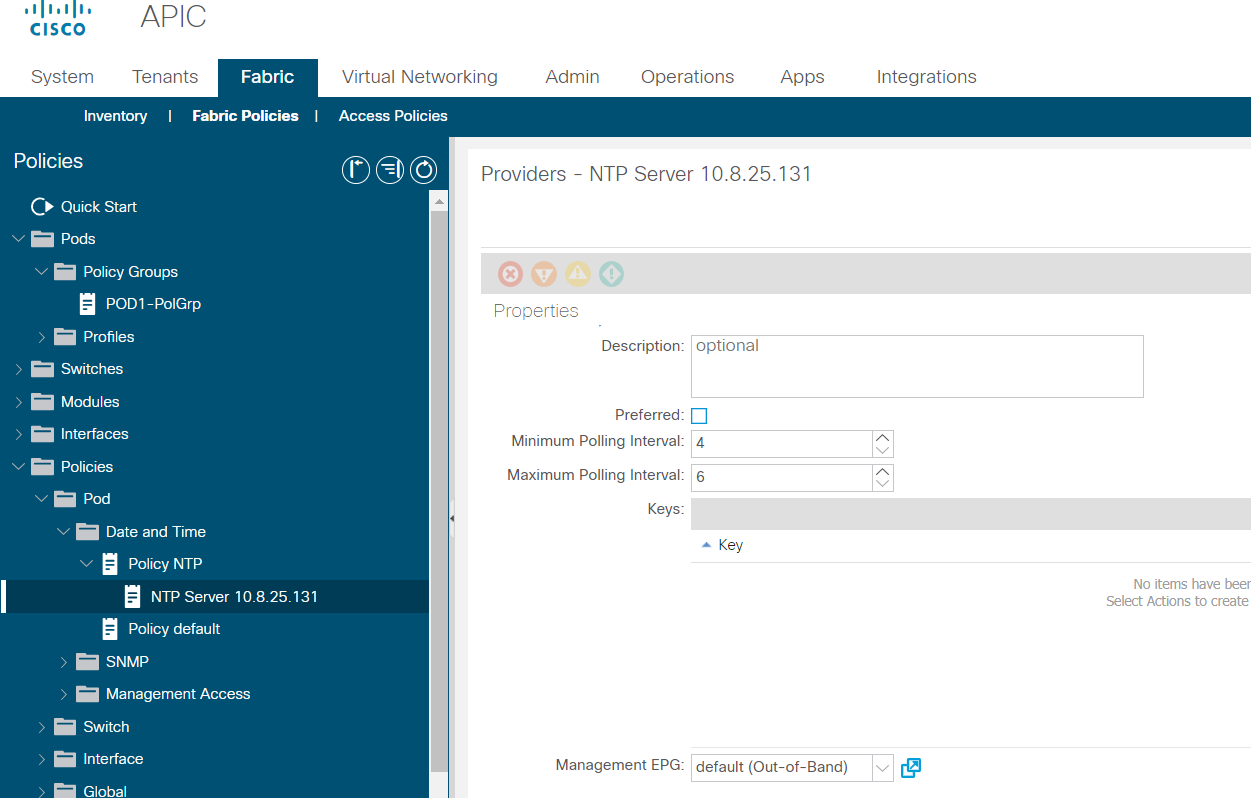1251x798 pixels.
Task: Collapse the Date and Time node
Action: pos(64,532)
